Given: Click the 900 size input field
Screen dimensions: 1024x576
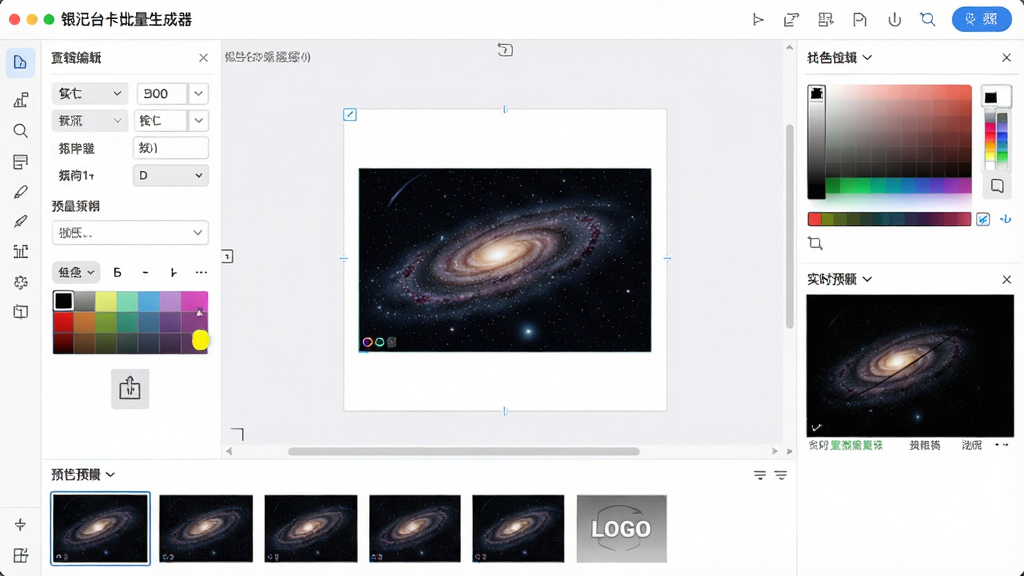Looking at the screenshot, I should point(162,93).
